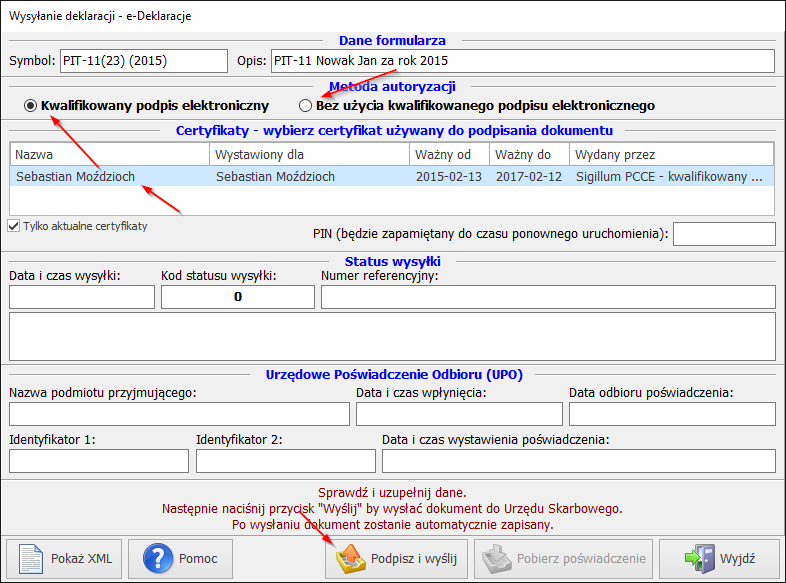Click the Podpisz i wyślij upload icon

(x=350, y=558)
